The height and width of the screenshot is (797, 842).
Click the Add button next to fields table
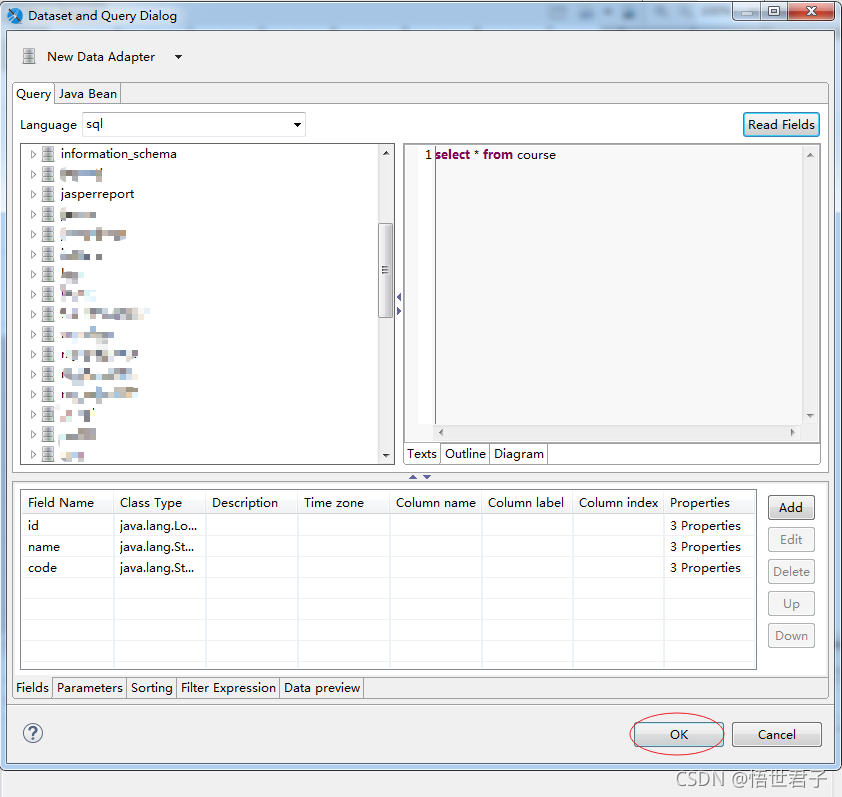pos(790,507)
